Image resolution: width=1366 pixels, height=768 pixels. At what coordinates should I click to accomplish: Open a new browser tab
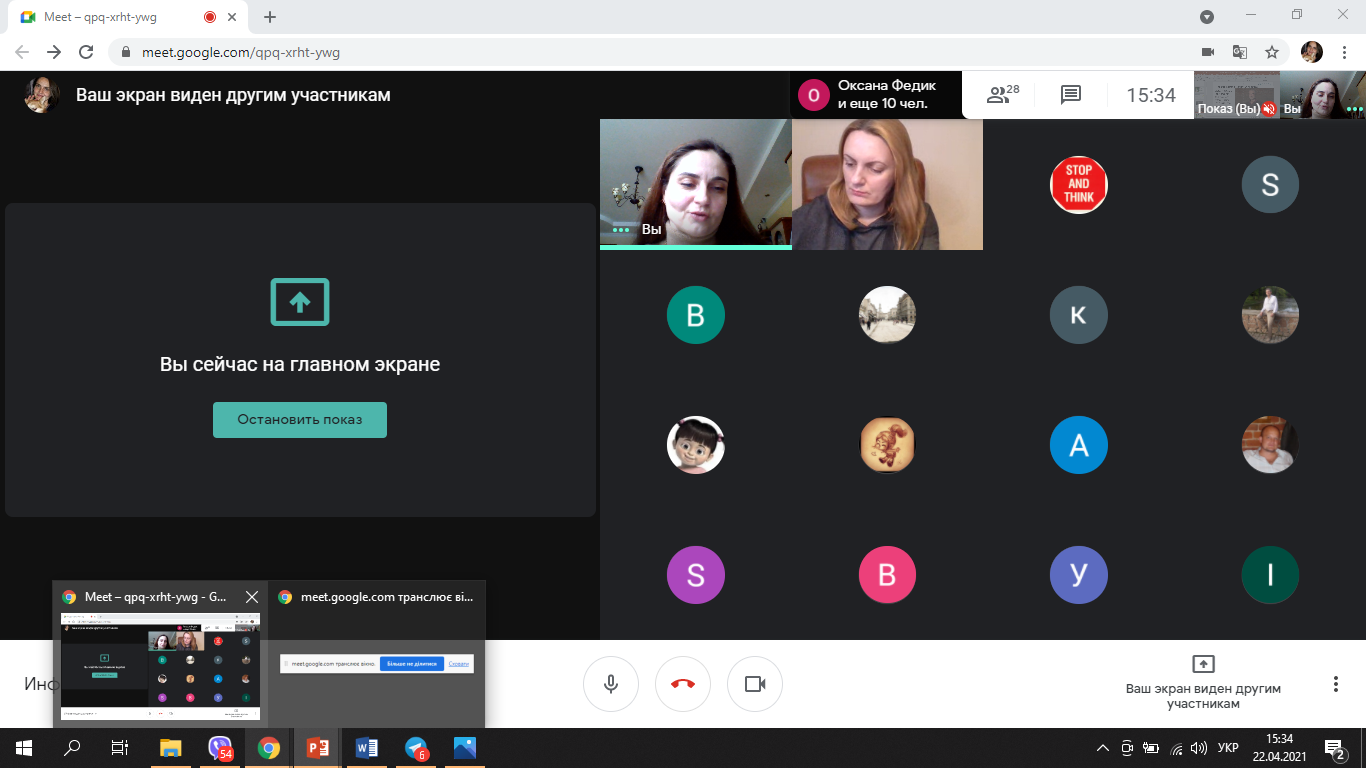270,17
